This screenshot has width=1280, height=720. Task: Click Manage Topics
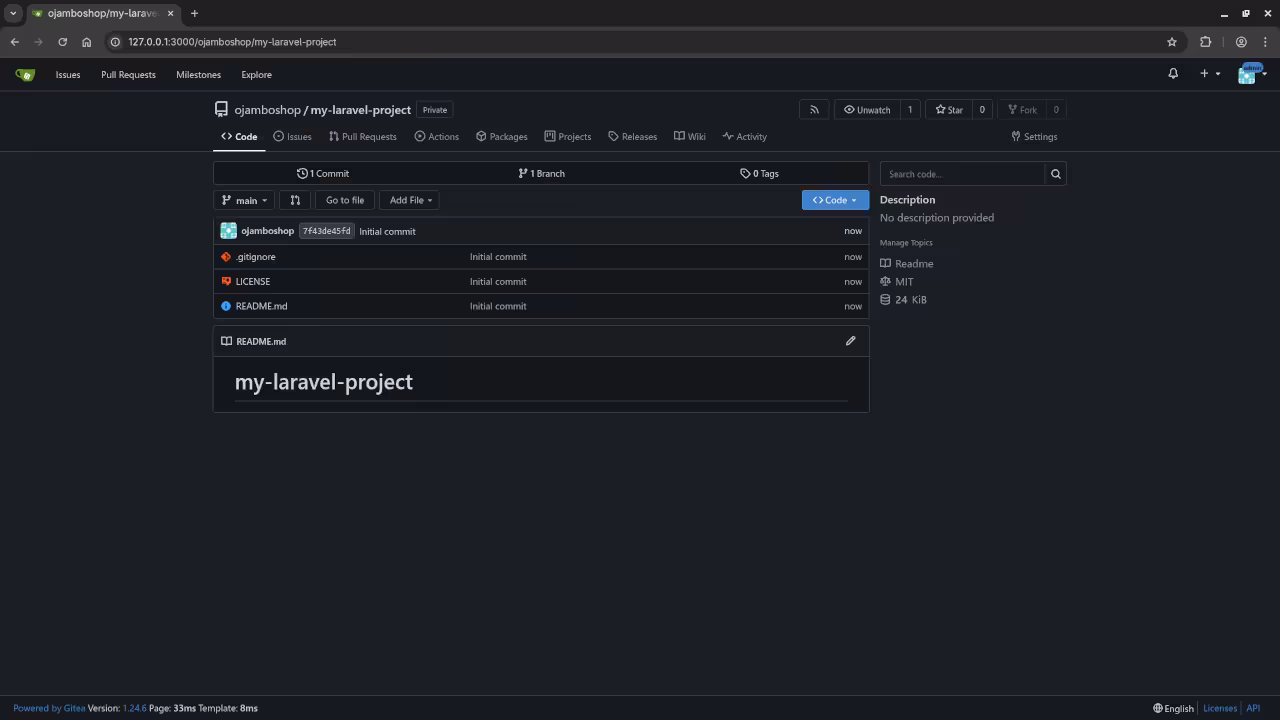(906, 243)
